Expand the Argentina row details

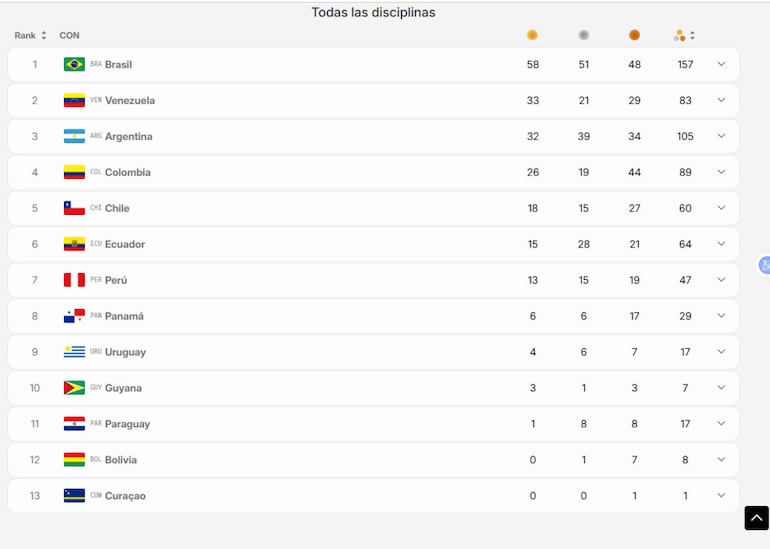[x=721, y=136]
